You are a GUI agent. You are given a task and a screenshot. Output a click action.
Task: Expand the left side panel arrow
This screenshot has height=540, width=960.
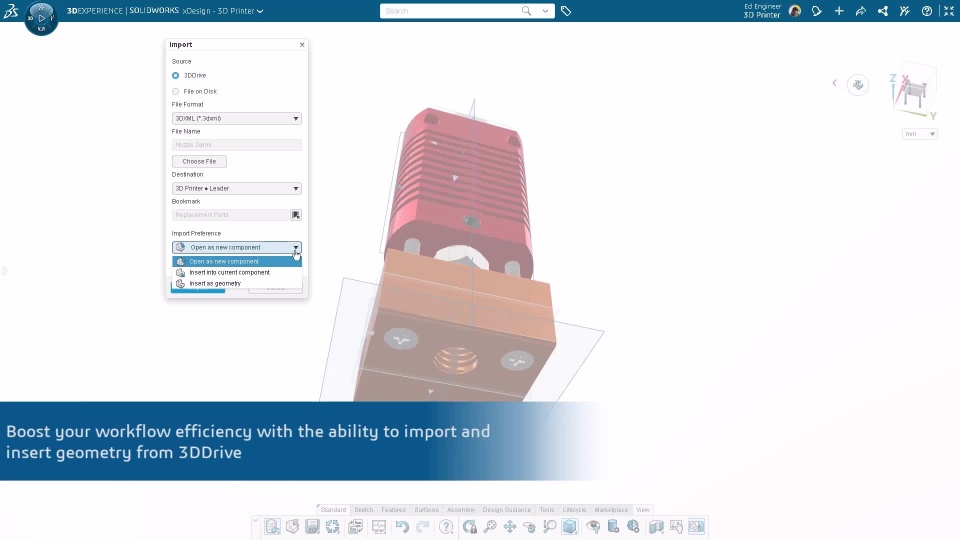click(4, 271)
